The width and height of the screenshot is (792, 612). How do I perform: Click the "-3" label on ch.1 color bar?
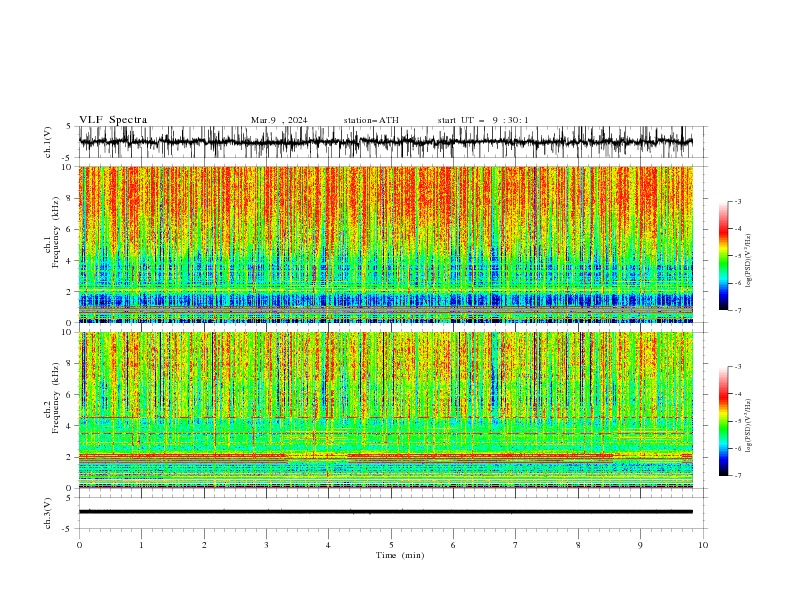click(737, 201)
